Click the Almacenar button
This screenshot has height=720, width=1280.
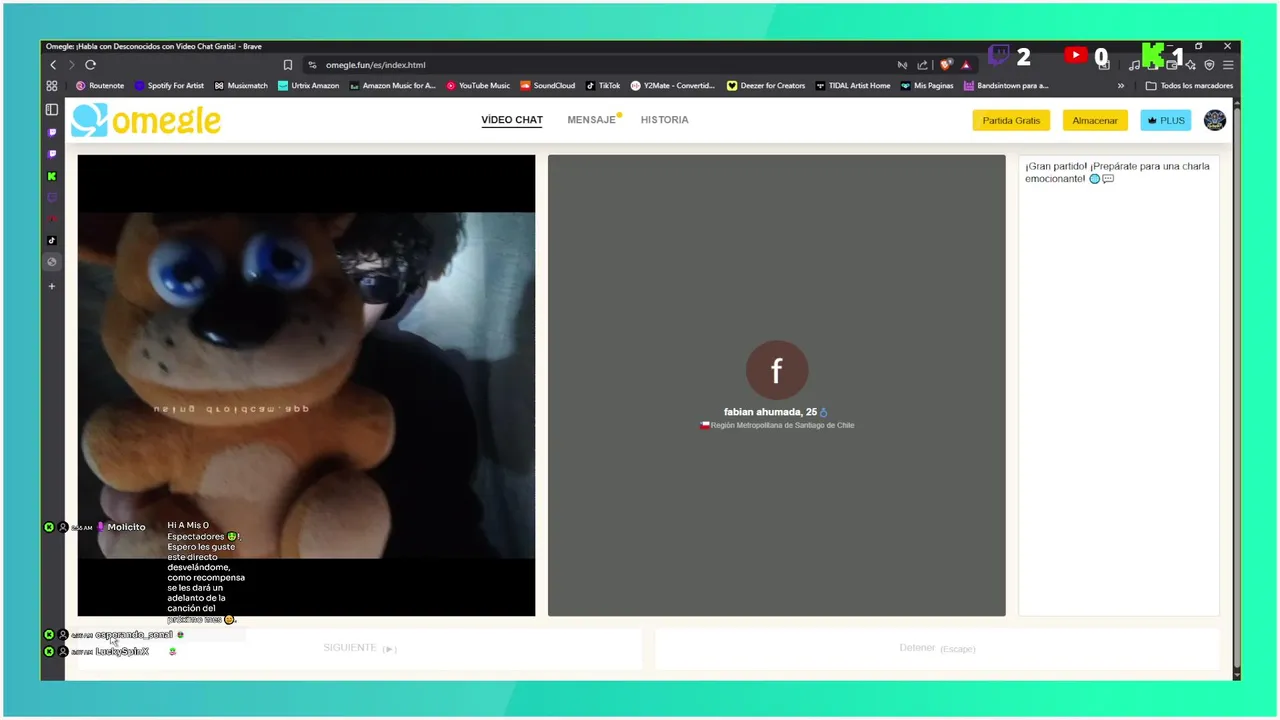1095,120
